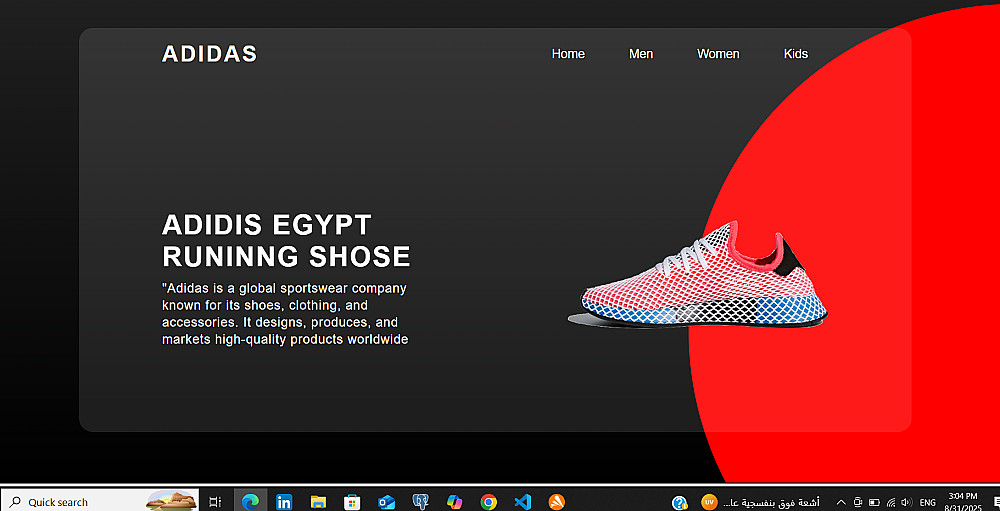Open the UV index weather widget

tap(709, 502)
